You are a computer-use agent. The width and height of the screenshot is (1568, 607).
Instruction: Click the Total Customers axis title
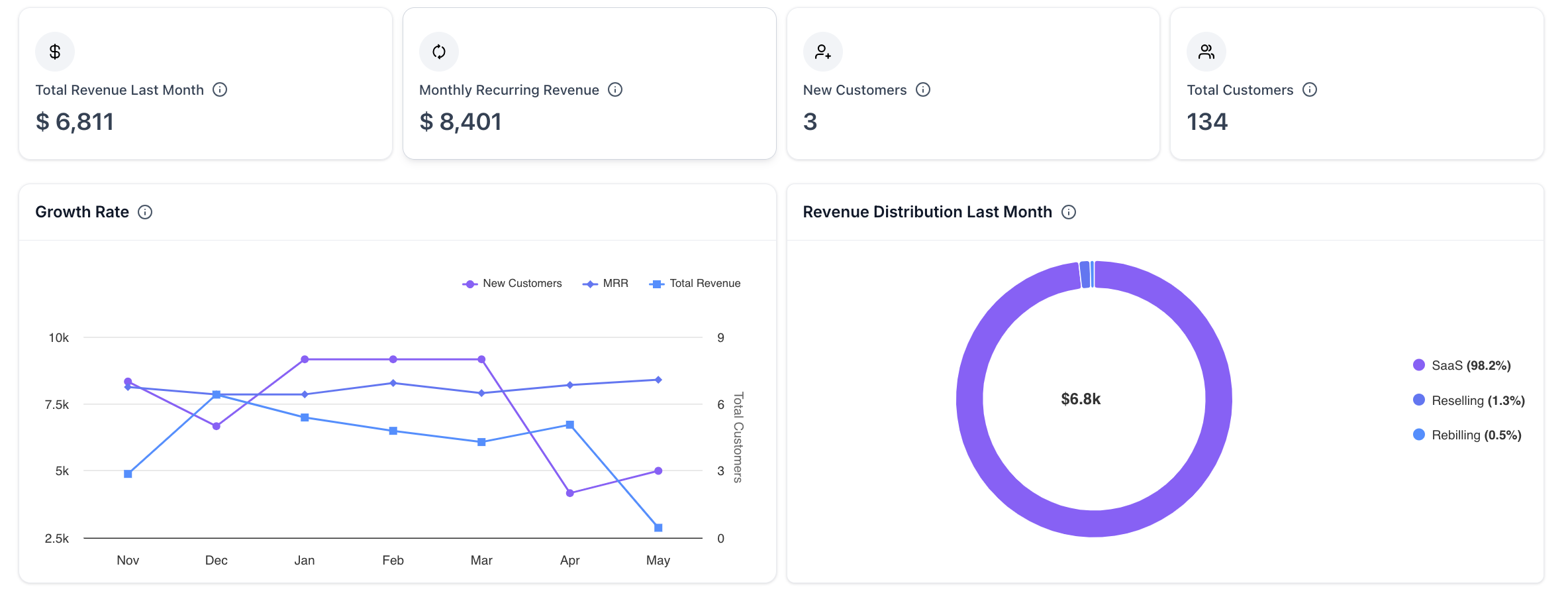tap(738, 437)
